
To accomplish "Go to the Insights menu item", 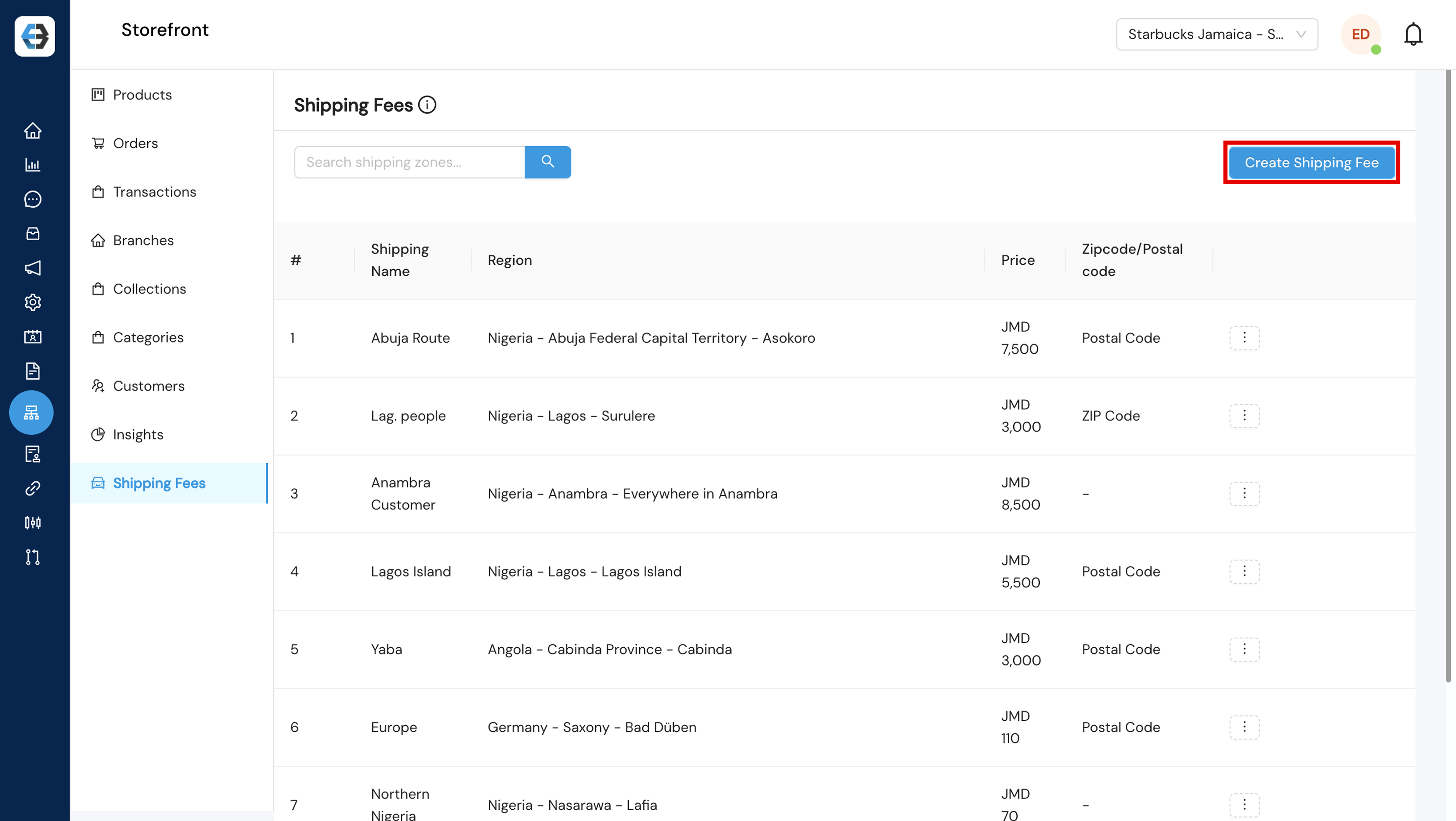I will [169, 435].
